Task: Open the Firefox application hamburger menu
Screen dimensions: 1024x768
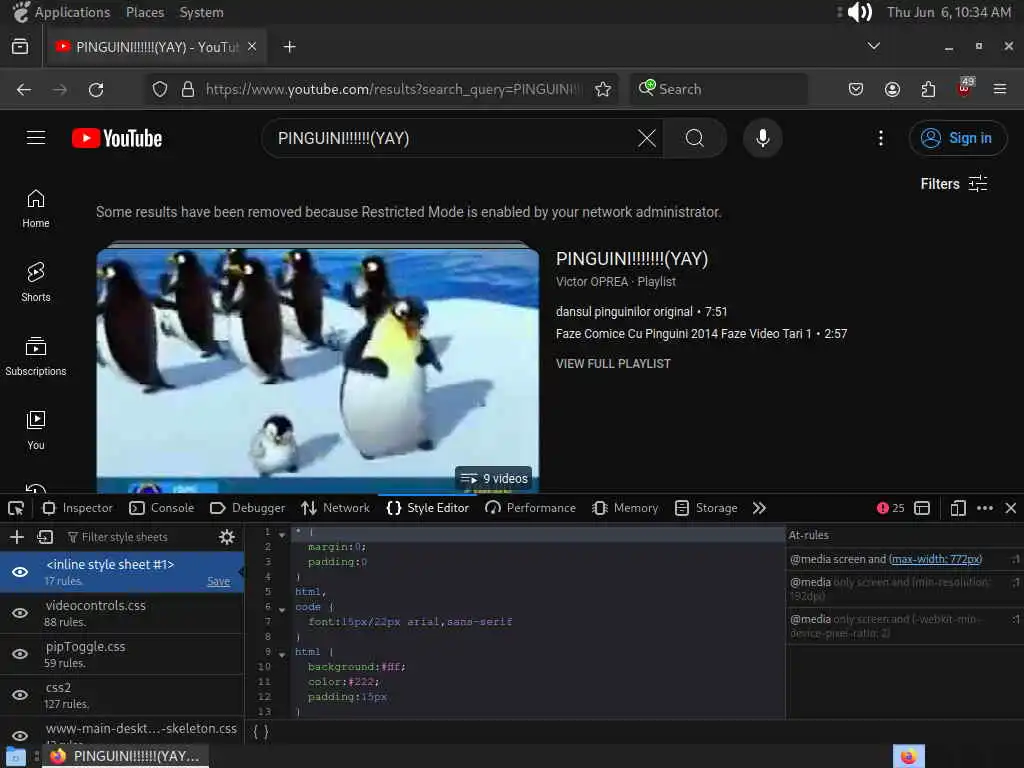Action: (x=1000, y=89)
